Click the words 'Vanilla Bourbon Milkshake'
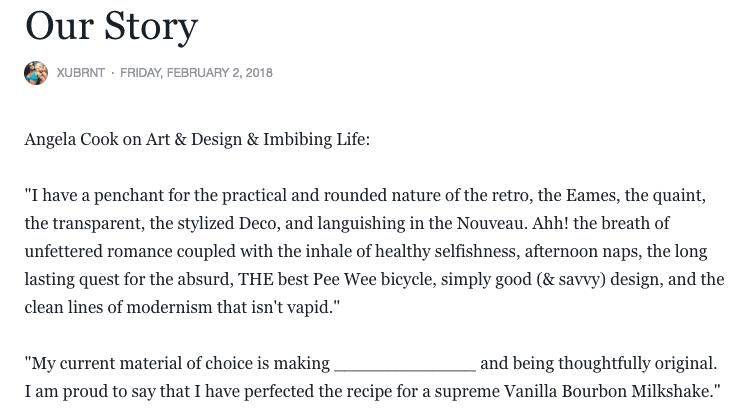Viewport: 741px width, 419px height. tap(610, 391)
